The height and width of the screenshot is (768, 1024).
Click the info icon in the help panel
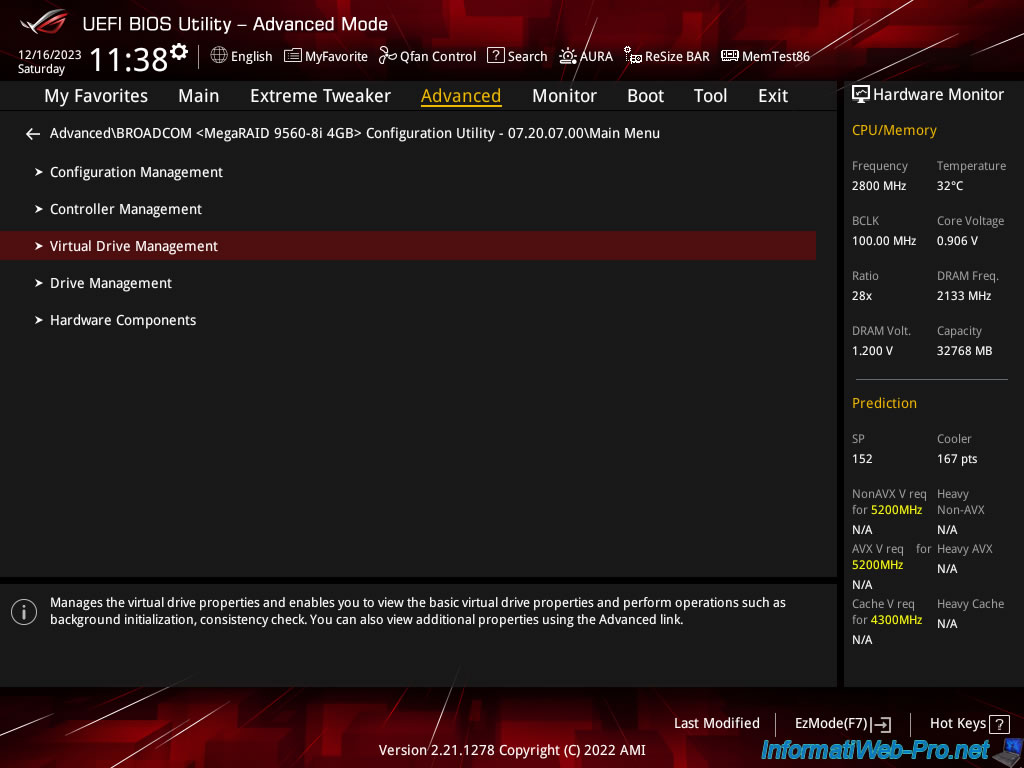(x=24, y=612)
